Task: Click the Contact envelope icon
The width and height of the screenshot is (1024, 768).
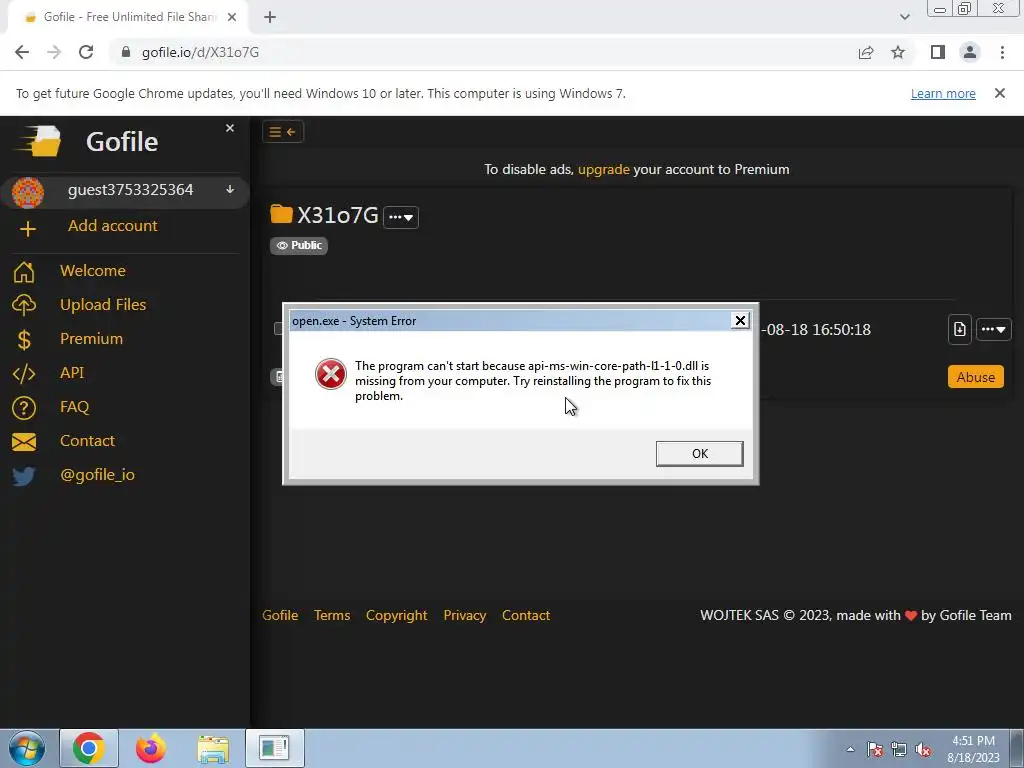Action: point(24,442)
